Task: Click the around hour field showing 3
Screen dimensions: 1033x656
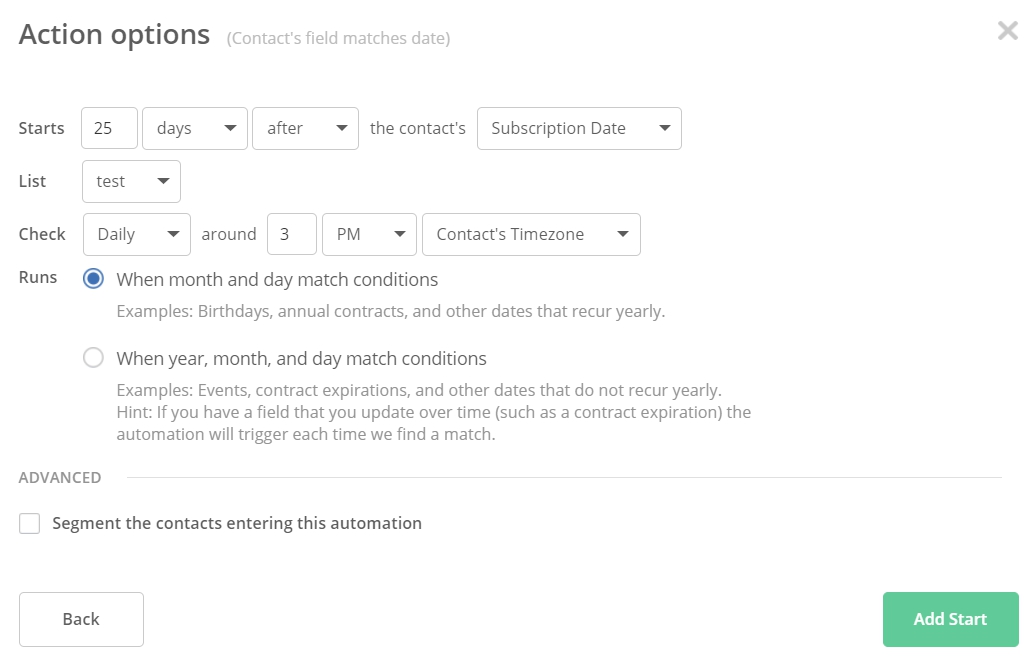Action: 292,234
